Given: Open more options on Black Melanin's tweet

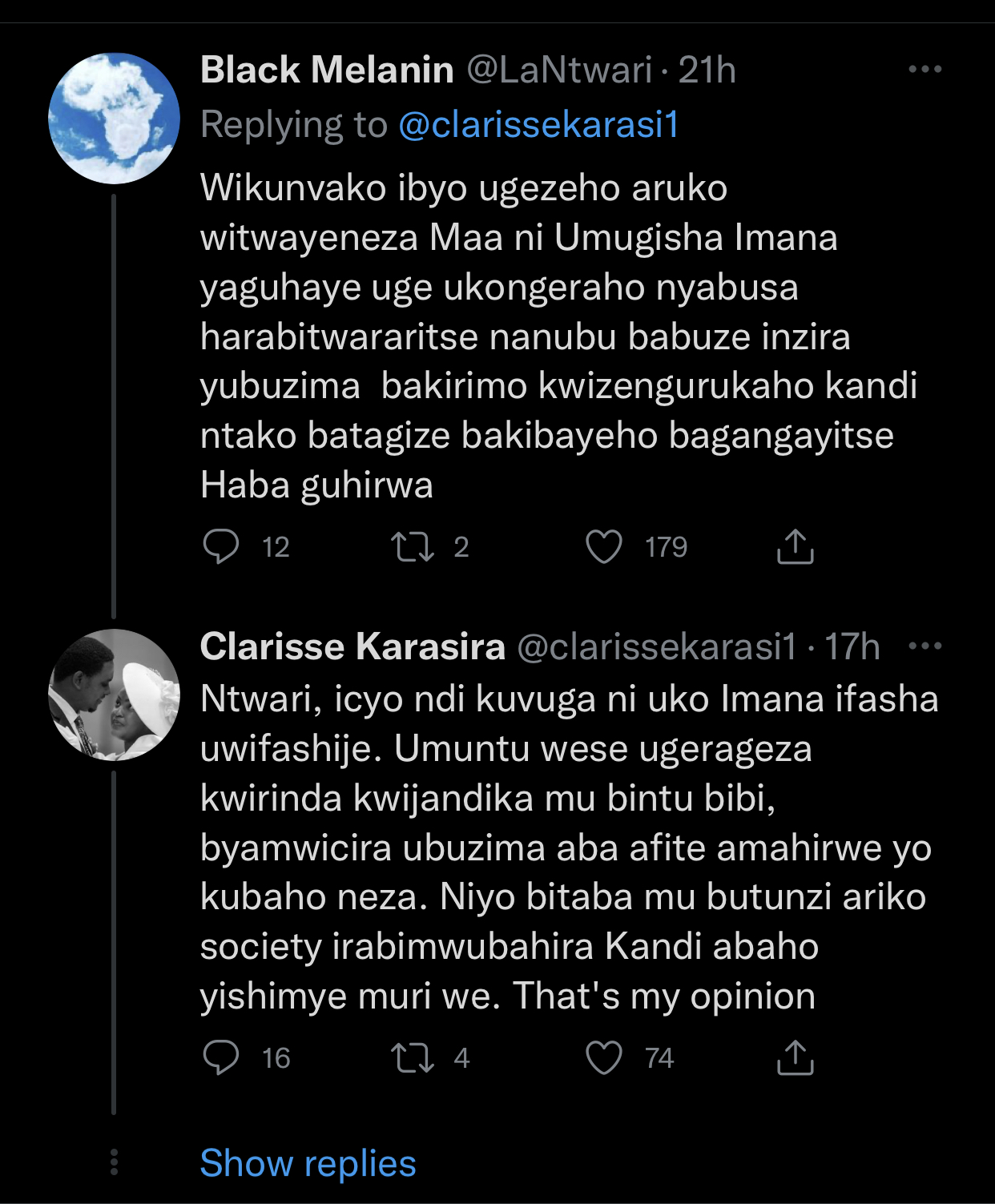Looking at the screenshot, I should [925, 70].
